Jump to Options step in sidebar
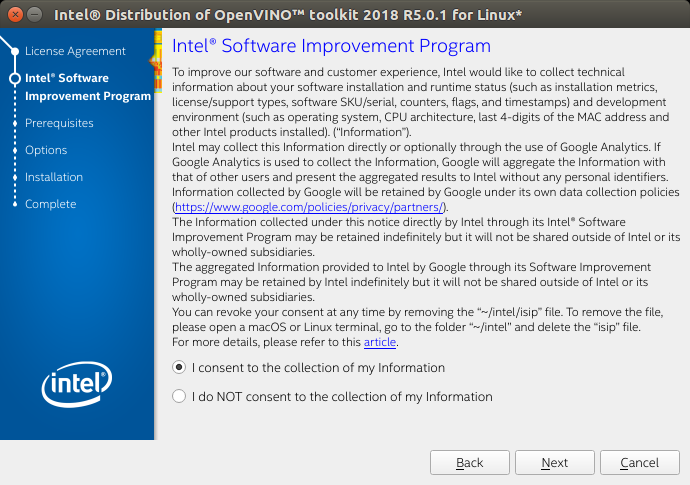The width and height of the screenshot is (690, 485). (46, 150)
